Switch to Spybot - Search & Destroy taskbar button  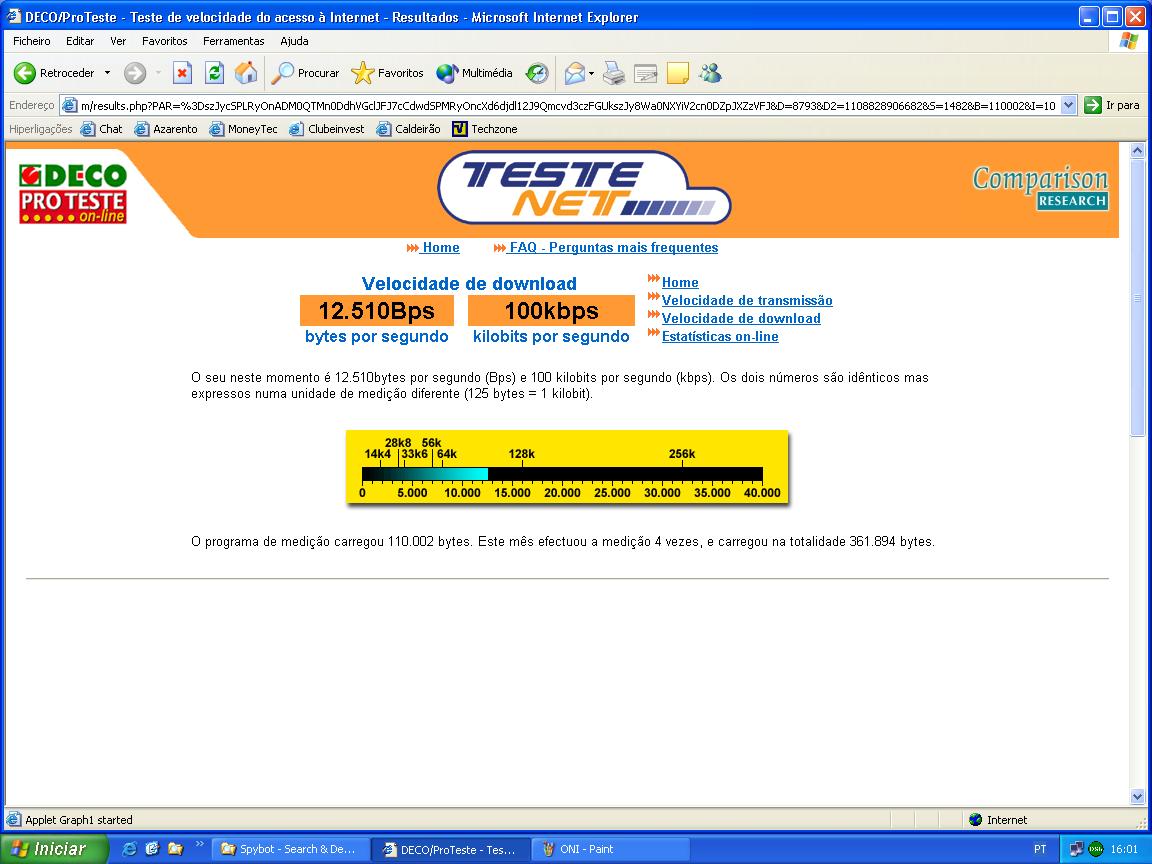tap(289, 849)
